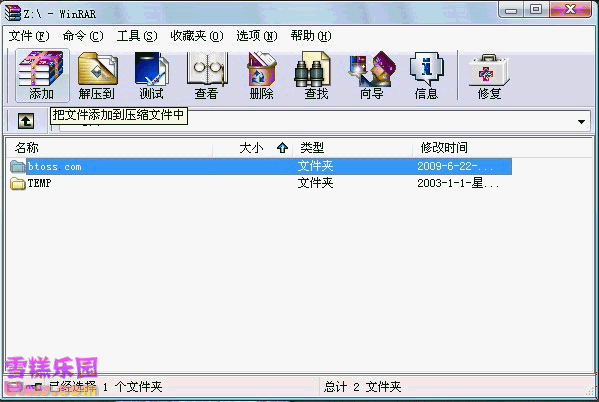The width and height of the screenshot is (599, 402).
Task: Click the 删除 (Delete) recycle icon
Action: [262, 76]
